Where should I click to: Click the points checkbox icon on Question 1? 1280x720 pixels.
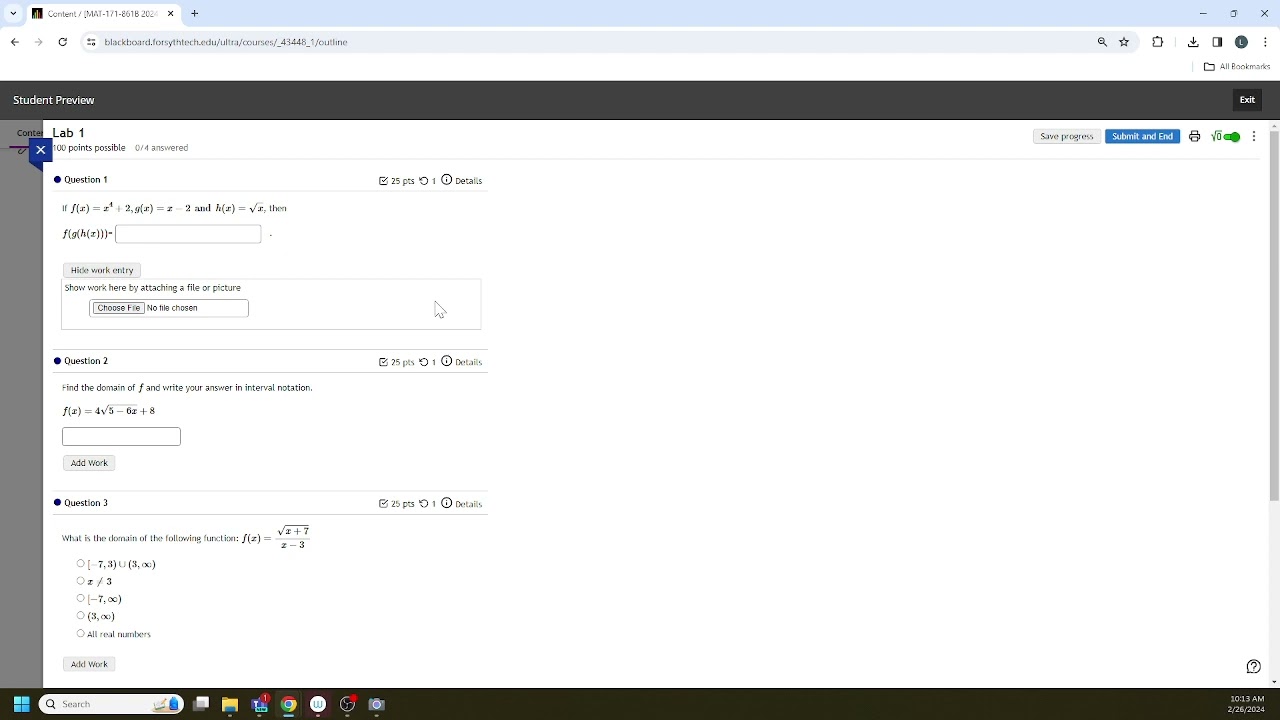click(383, 181)
